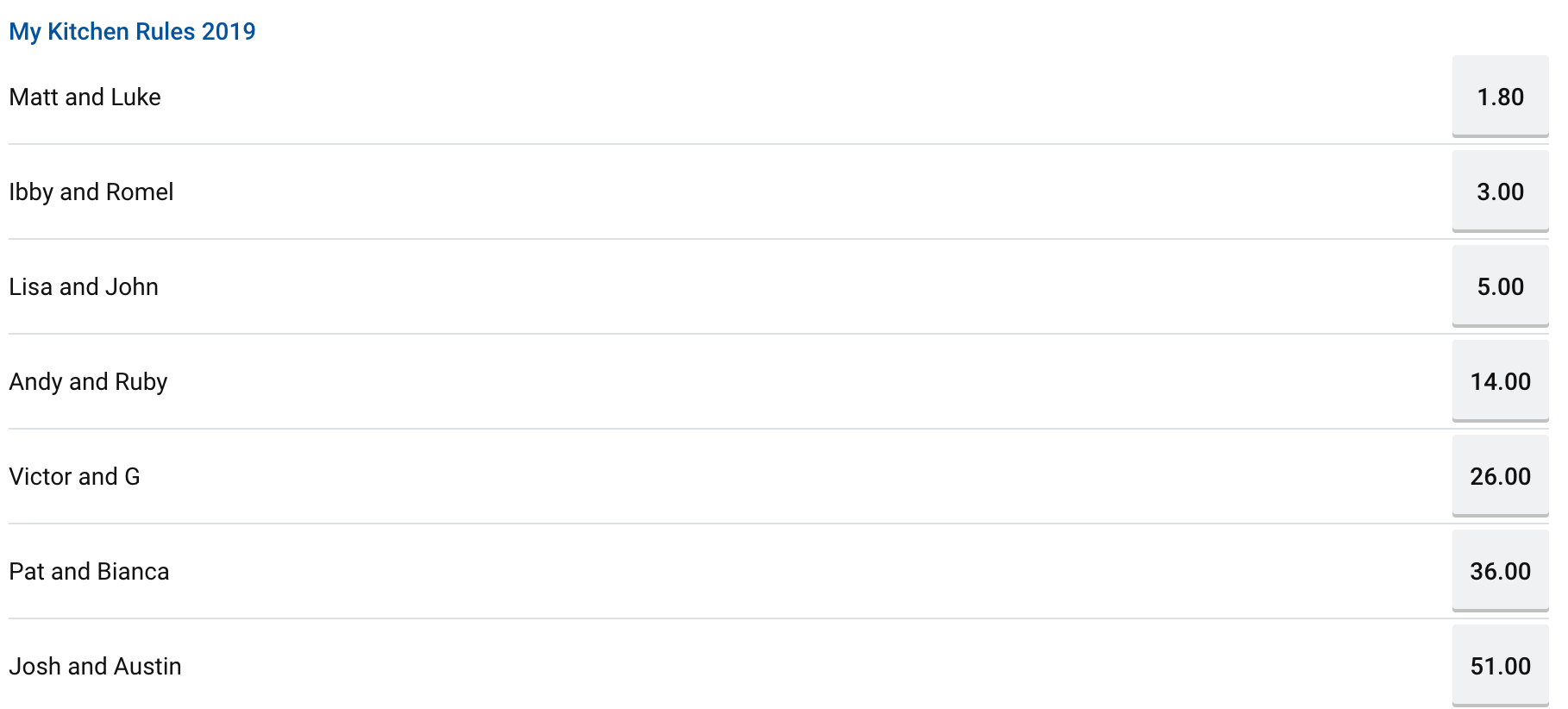
Task: Select the 1.80 odds for Matt and Luke
Action: point(1500,97)
